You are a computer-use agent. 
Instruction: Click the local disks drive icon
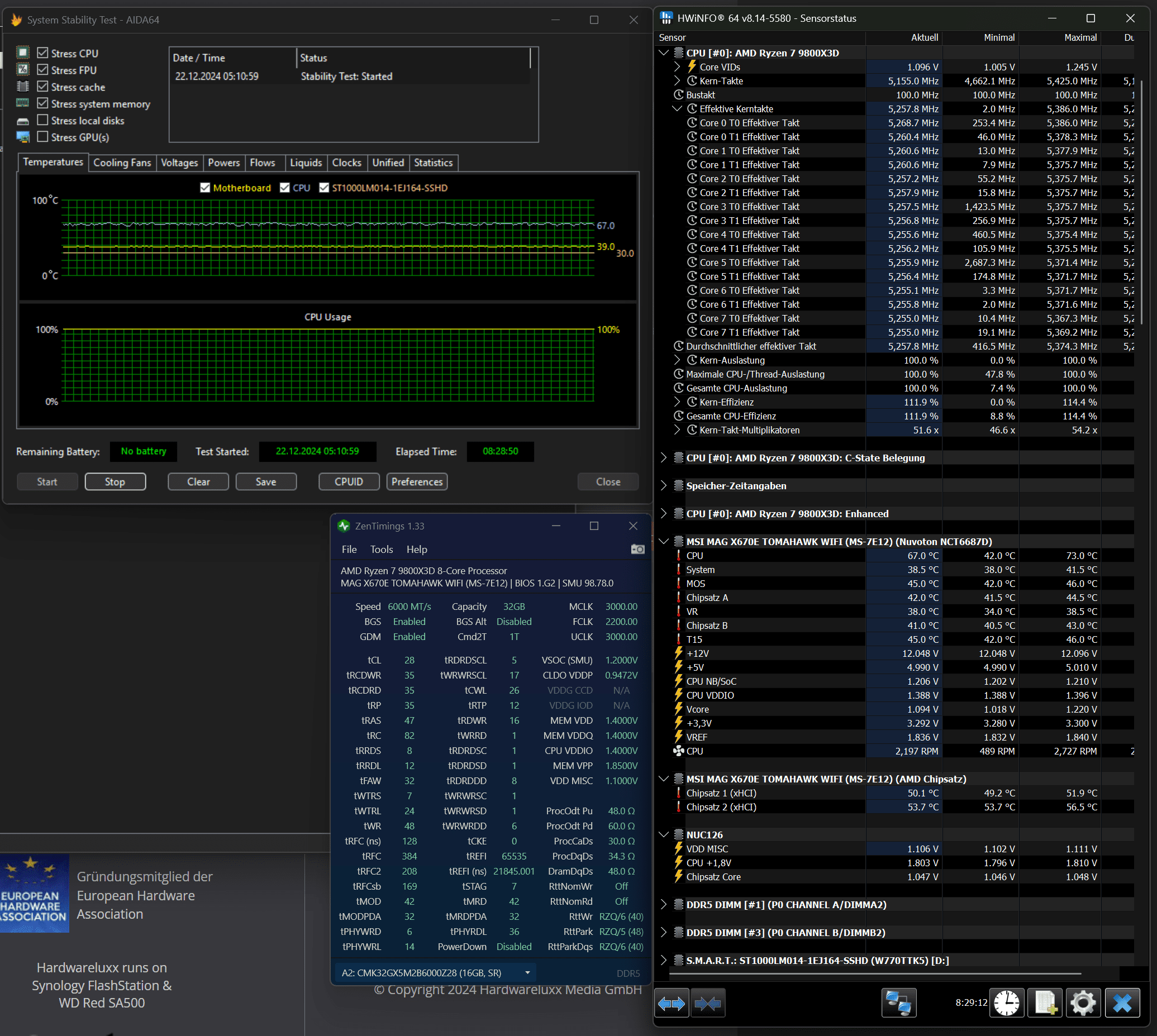click(23, 121)
